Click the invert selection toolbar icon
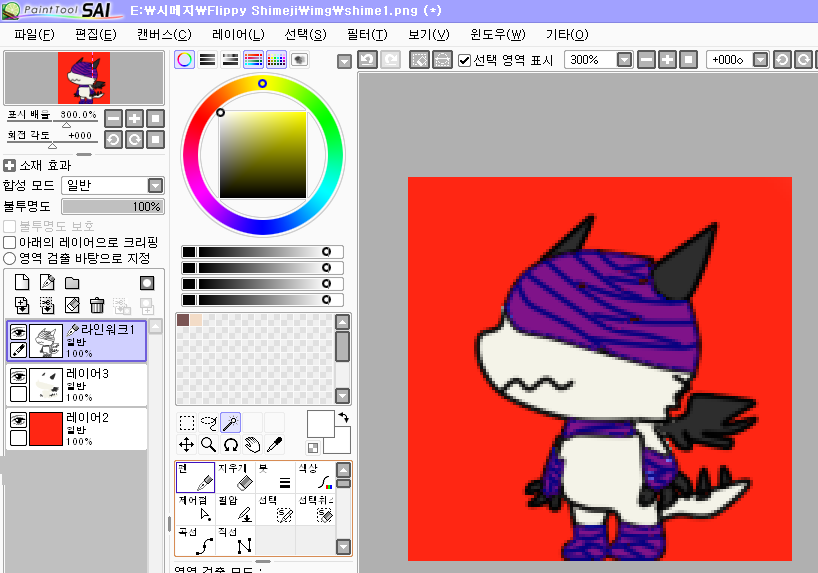 pyautogui.click(x=442, y=60)
